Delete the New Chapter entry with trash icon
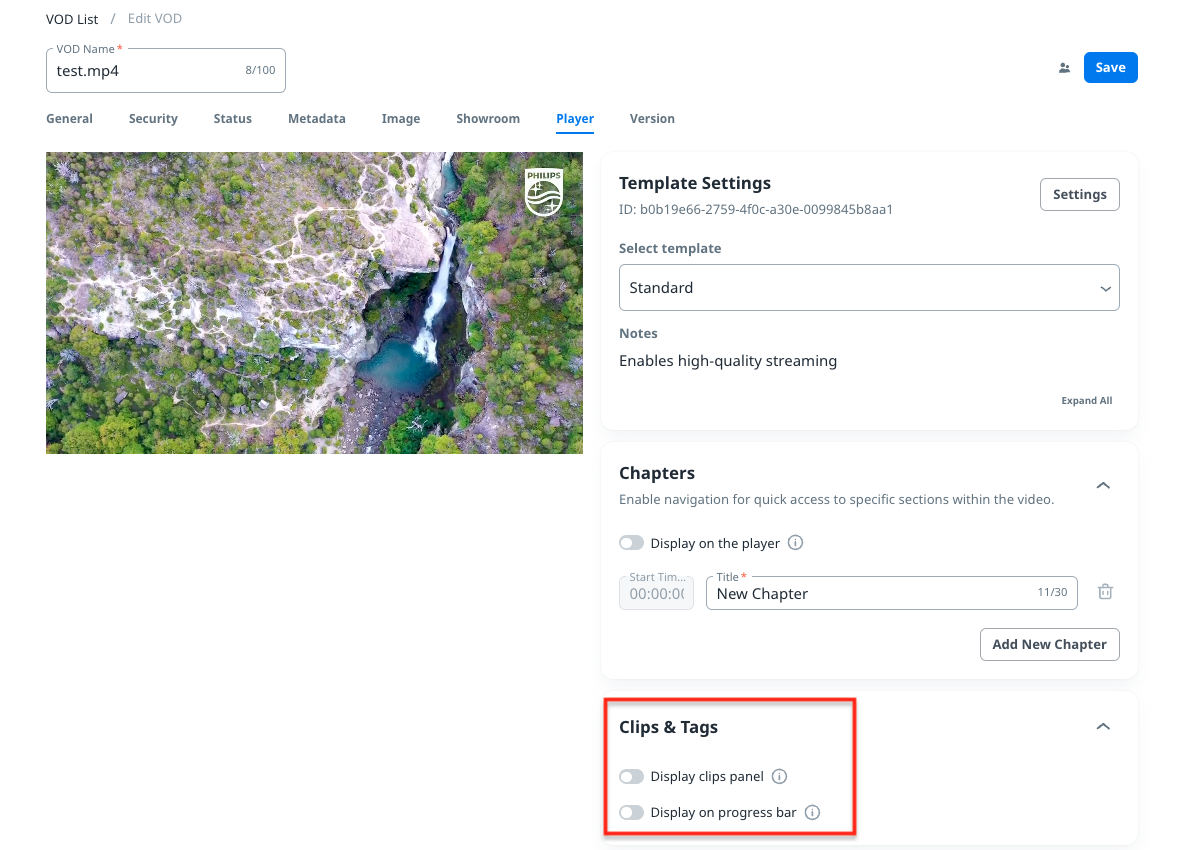 point(1105,592)
